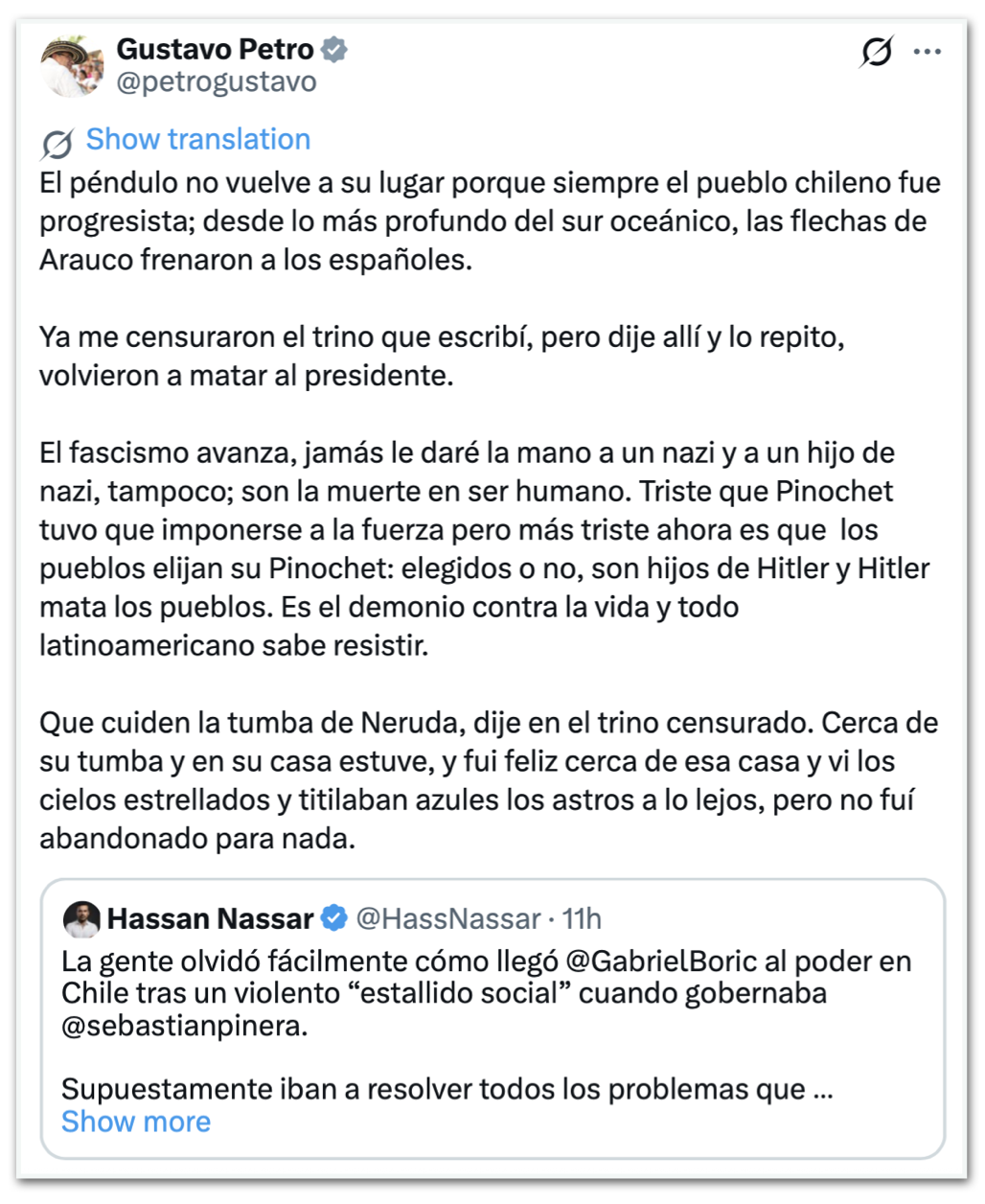Show translation of Petro's post
Image resolution: width=985 pixels, height=1204 pixels.
(197, 139)
